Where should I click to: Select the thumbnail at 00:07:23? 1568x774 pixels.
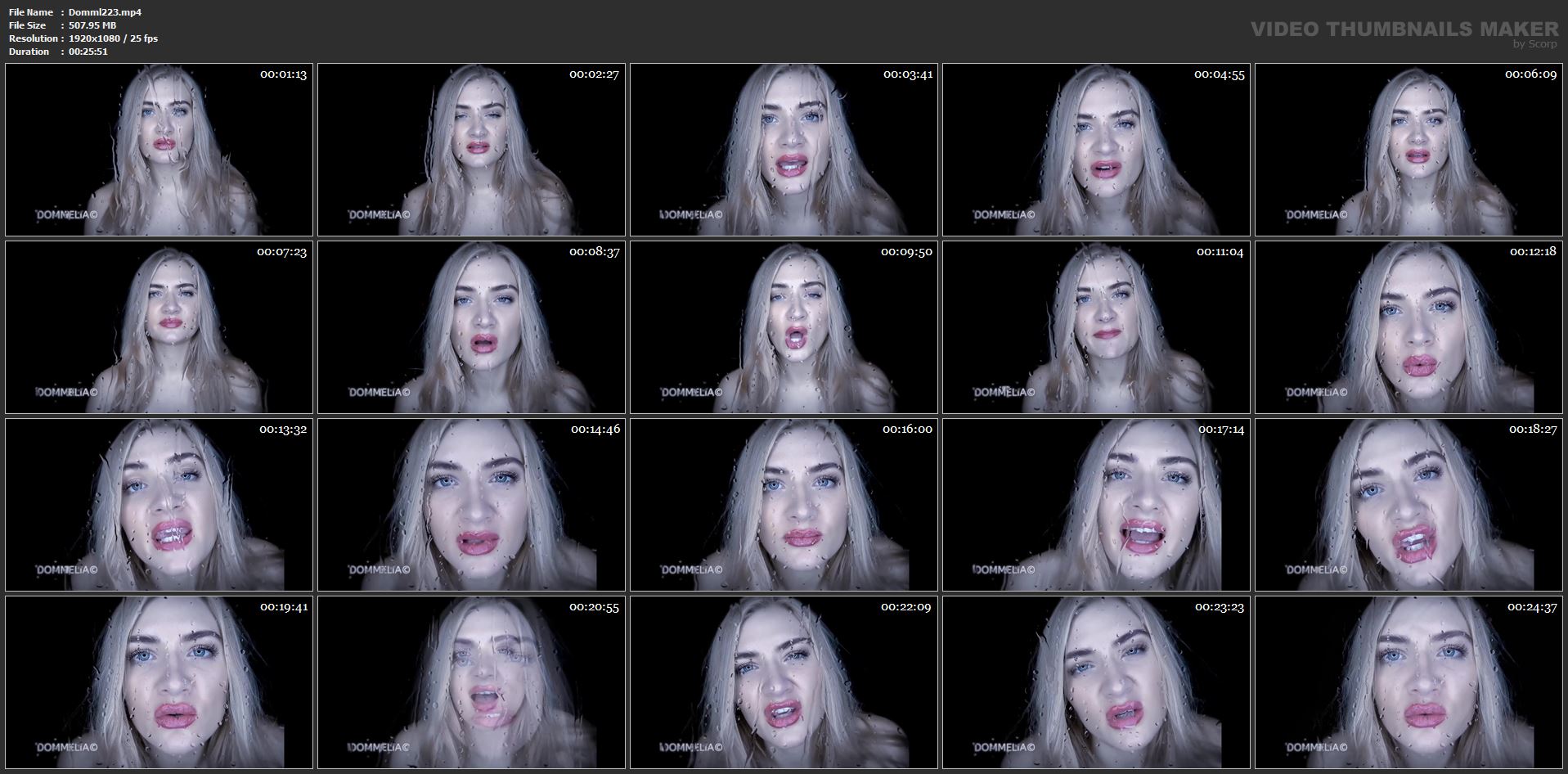click(159, 327)
